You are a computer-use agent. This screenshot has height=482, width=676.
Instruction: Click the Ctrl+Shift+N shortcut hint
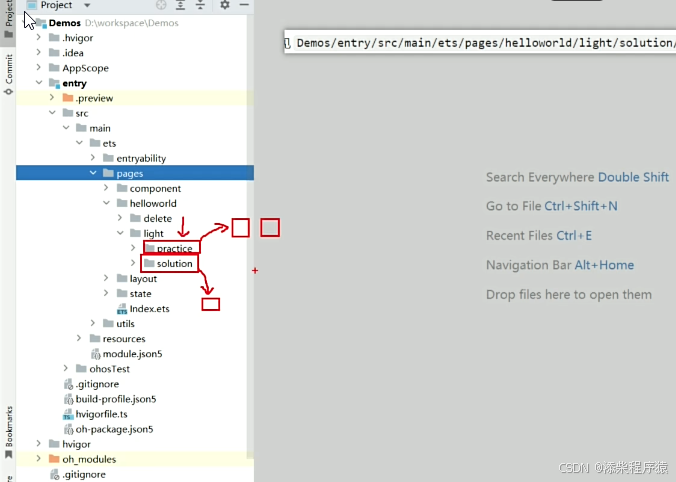tap(581, 206)
